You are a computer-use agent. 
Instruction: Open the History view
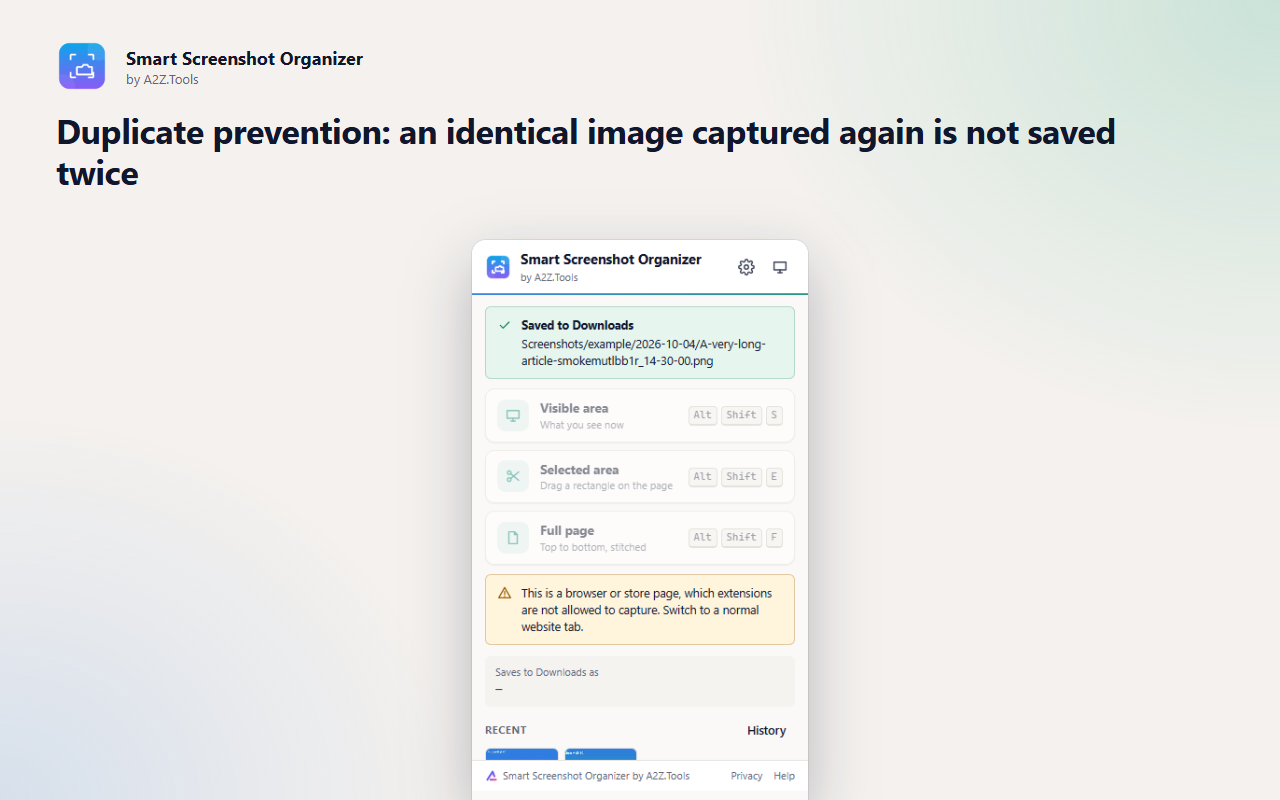(766, 731)
